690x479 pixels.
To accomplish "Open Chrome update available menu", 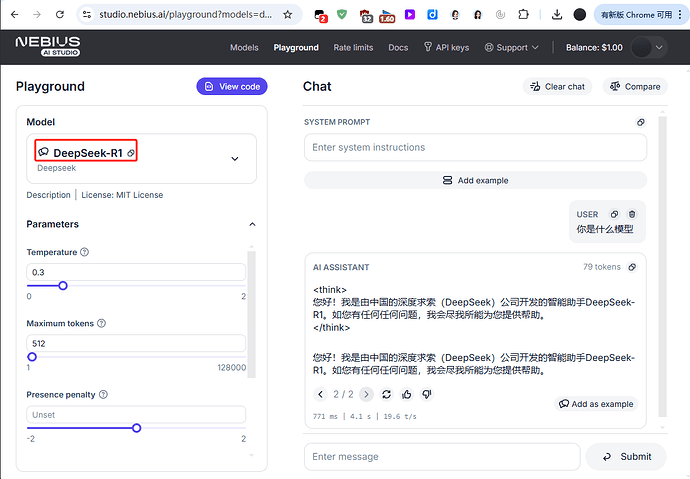I will coord(641,15).
